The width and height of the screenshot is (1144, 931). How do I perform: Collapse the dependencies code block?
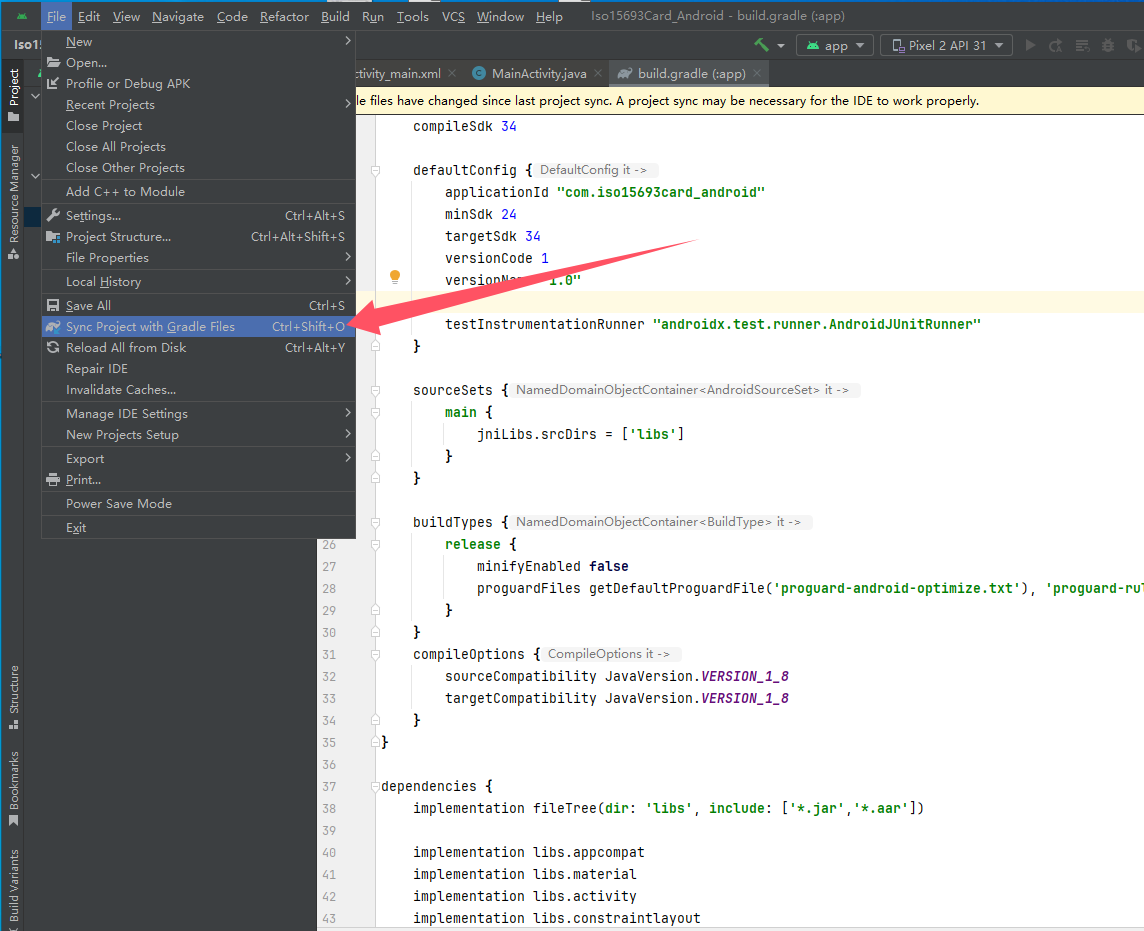375,787
